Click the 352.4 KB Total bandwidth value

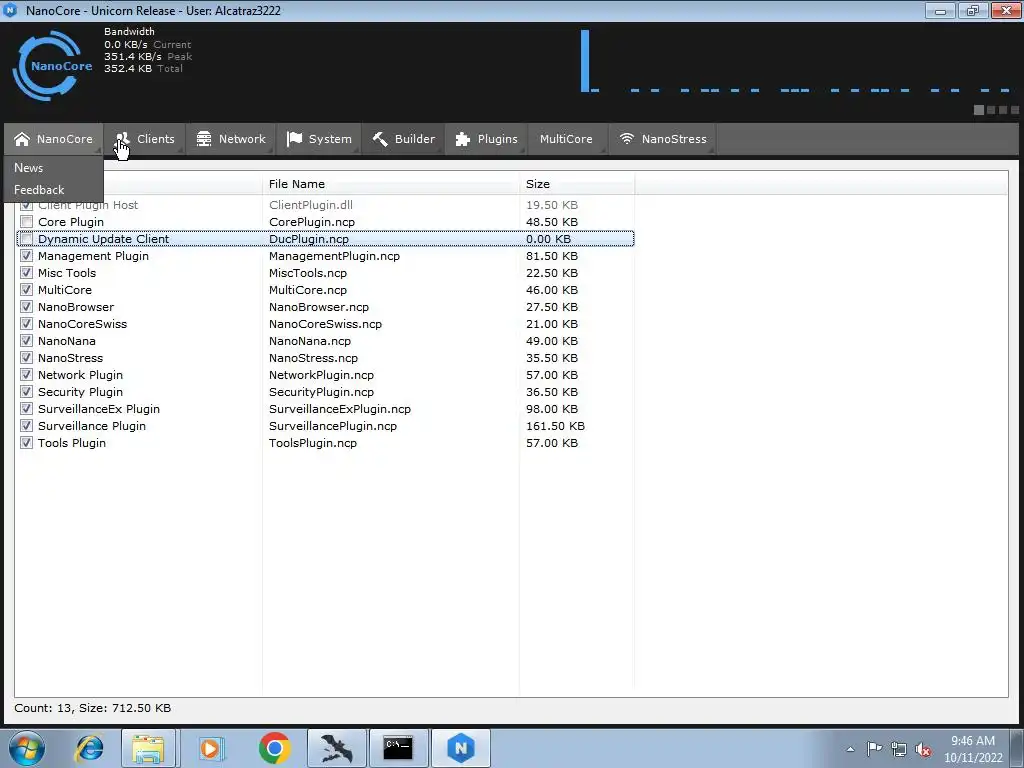click(143, 69)
